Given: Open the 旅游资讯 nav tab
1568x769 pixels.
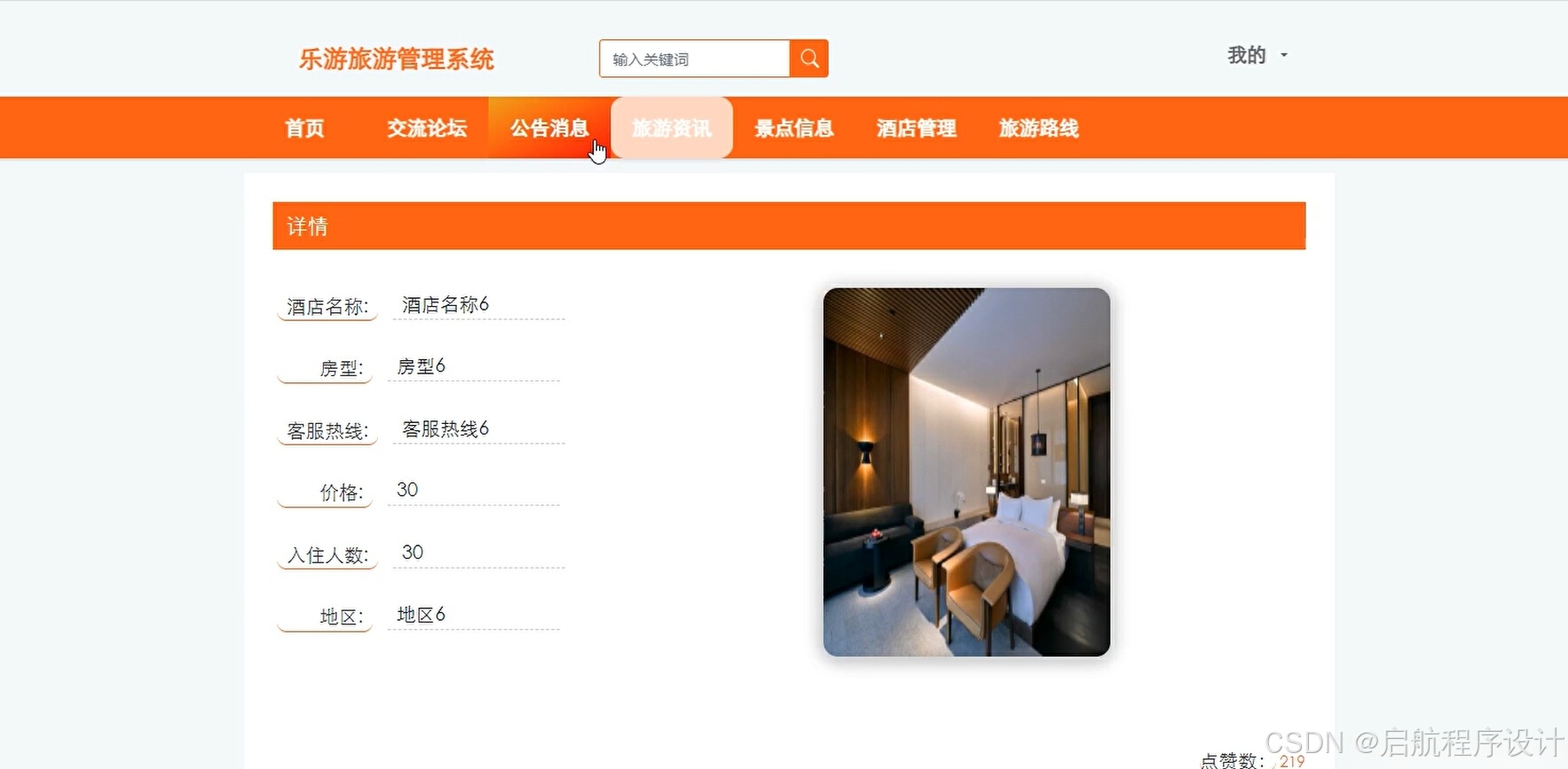Looking at the screenshot, I should point(672,128).
